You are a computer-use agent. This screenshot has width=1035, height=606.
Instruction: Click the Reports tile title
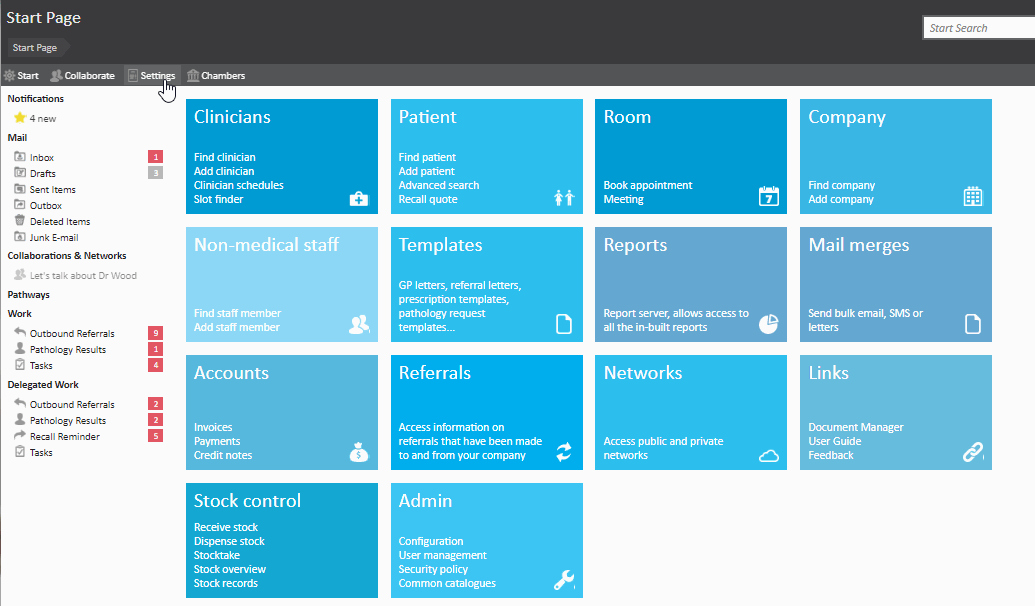635,245
